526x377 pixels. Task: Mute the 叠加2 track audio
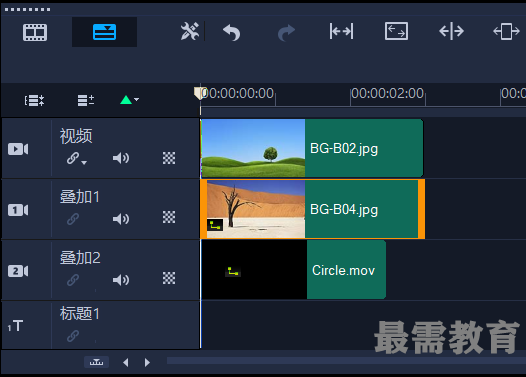click(x=121, y=280)
